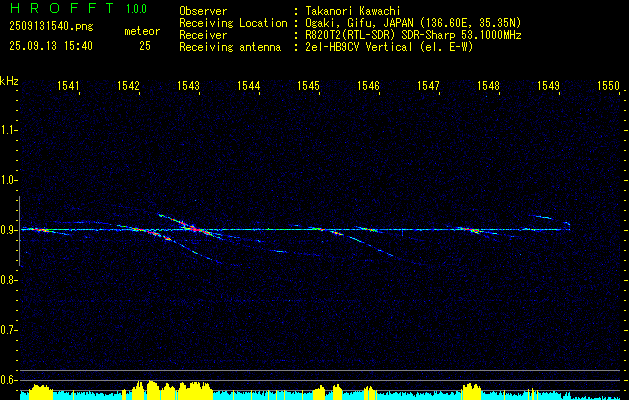Viewport: 629px width, 400px height.
Task: Click the 0.6 frequency axis label
Action: click(x=8, y=380)
